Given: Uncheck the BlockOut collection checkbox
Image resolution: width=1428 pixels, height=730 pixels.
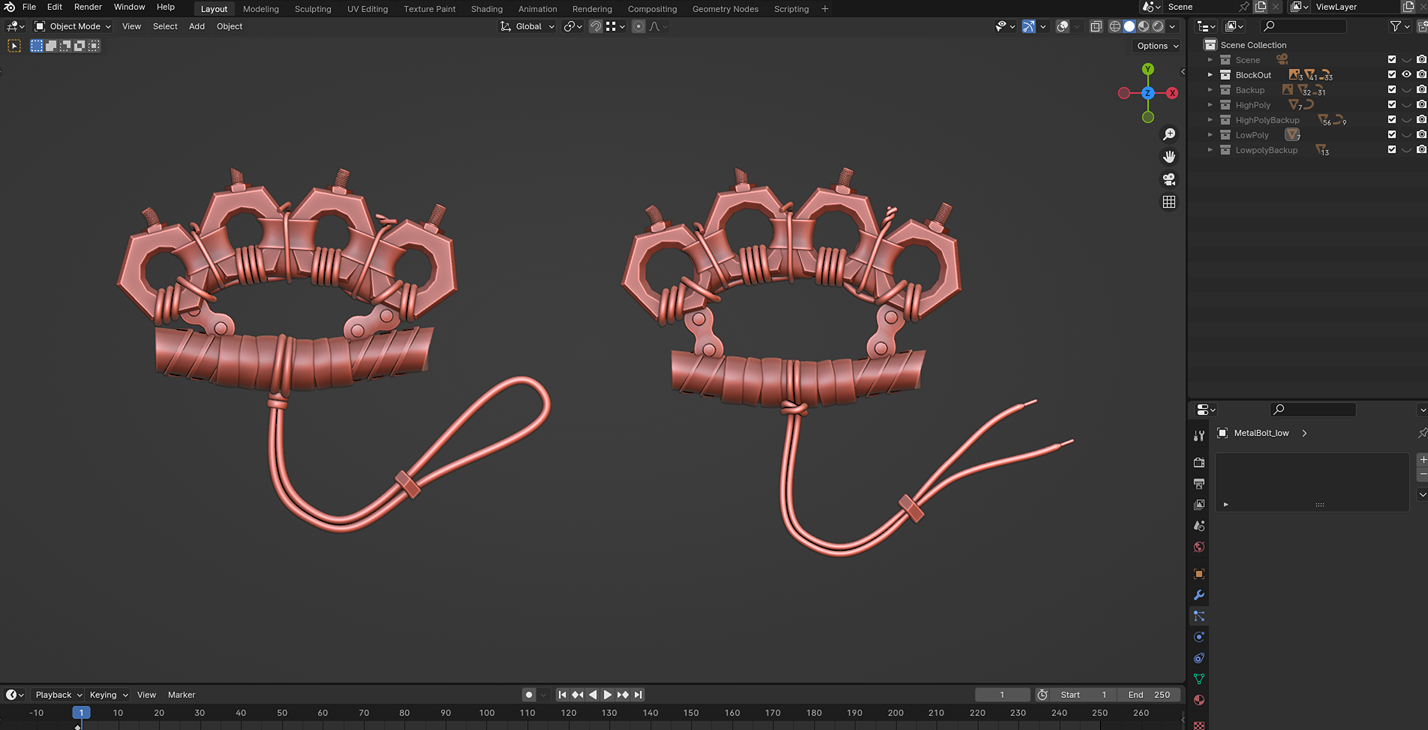Looking at the screenshot, I should (1391, 75).
